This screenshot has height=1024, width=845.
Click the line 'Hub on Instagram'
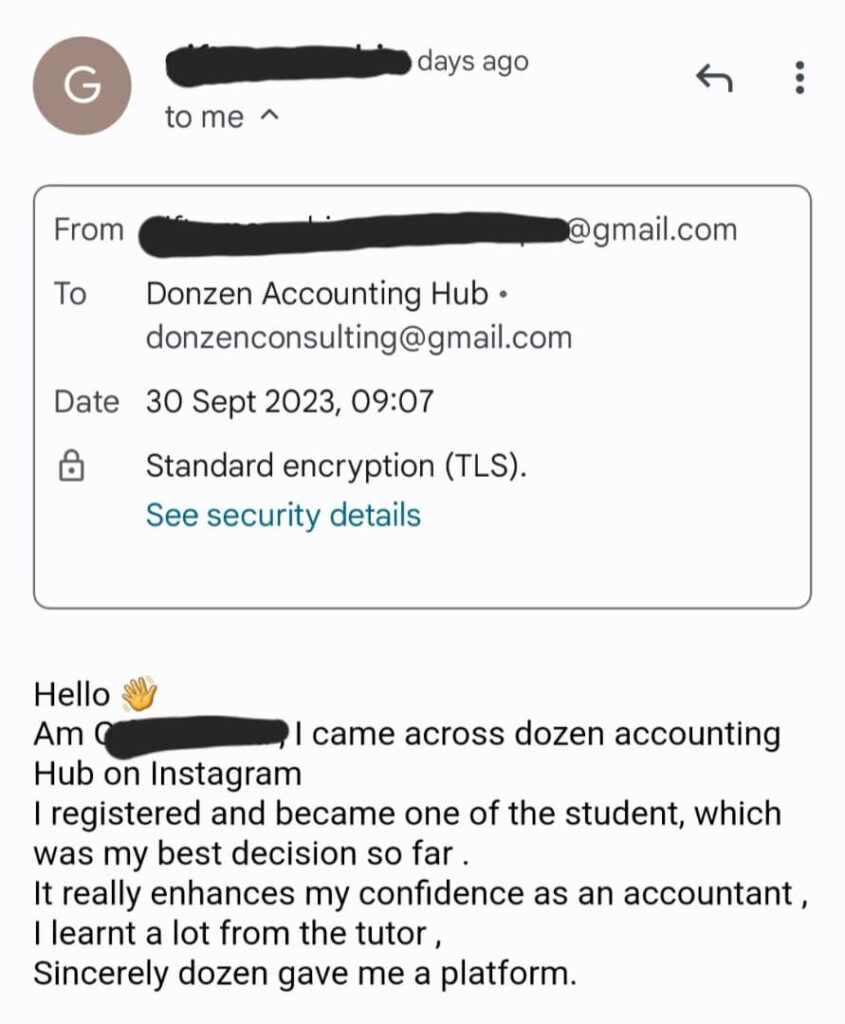pos(168,774)
